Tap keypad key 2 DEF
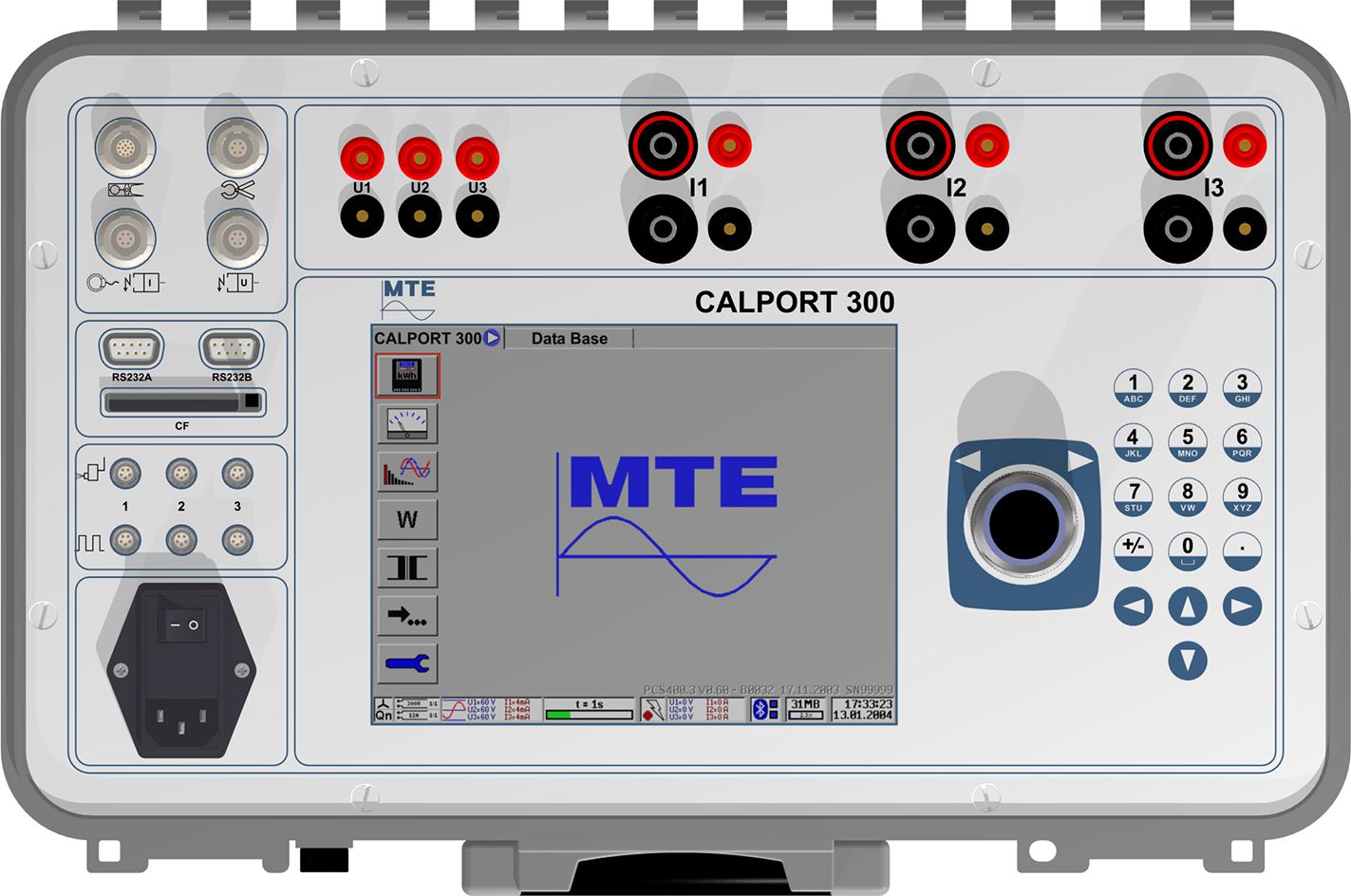 point(1188,388)
